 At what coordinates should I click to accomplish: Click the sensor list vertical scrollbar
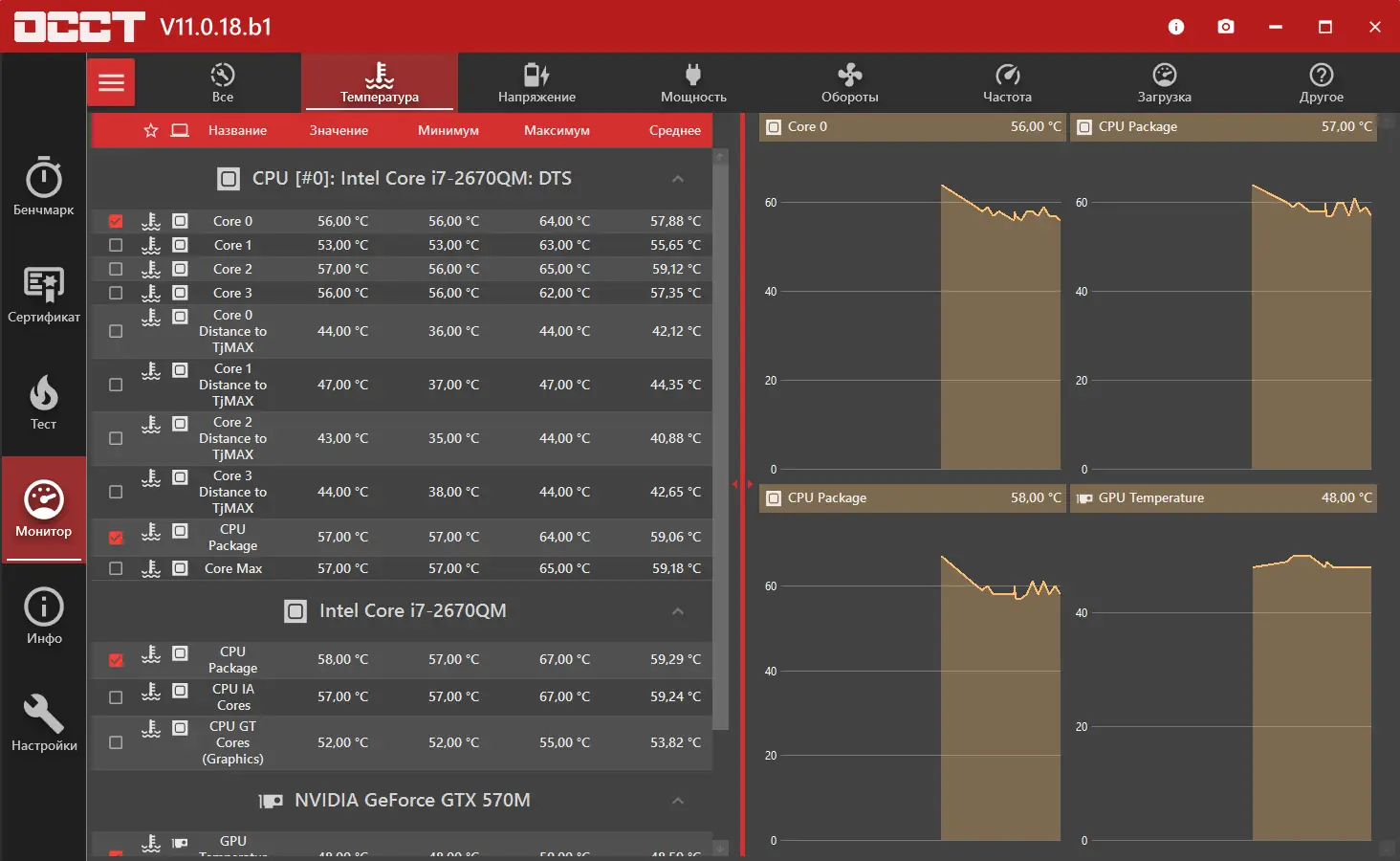pyautogui.click(x=721, y=447)
